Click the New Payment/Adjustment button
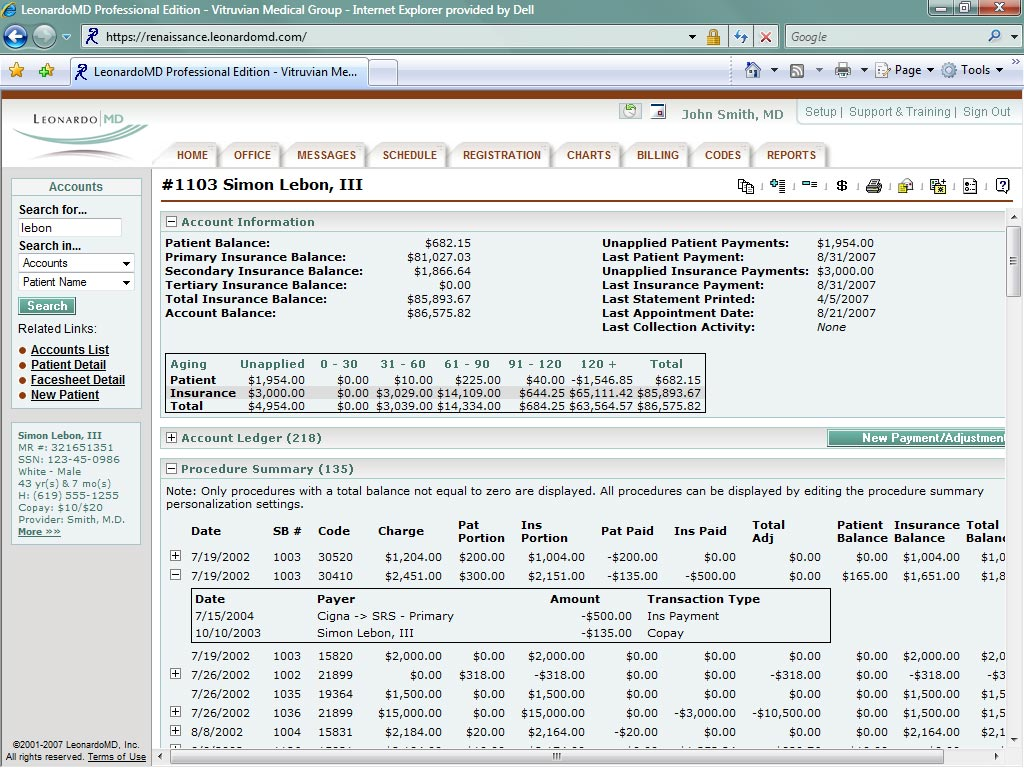 915,438
